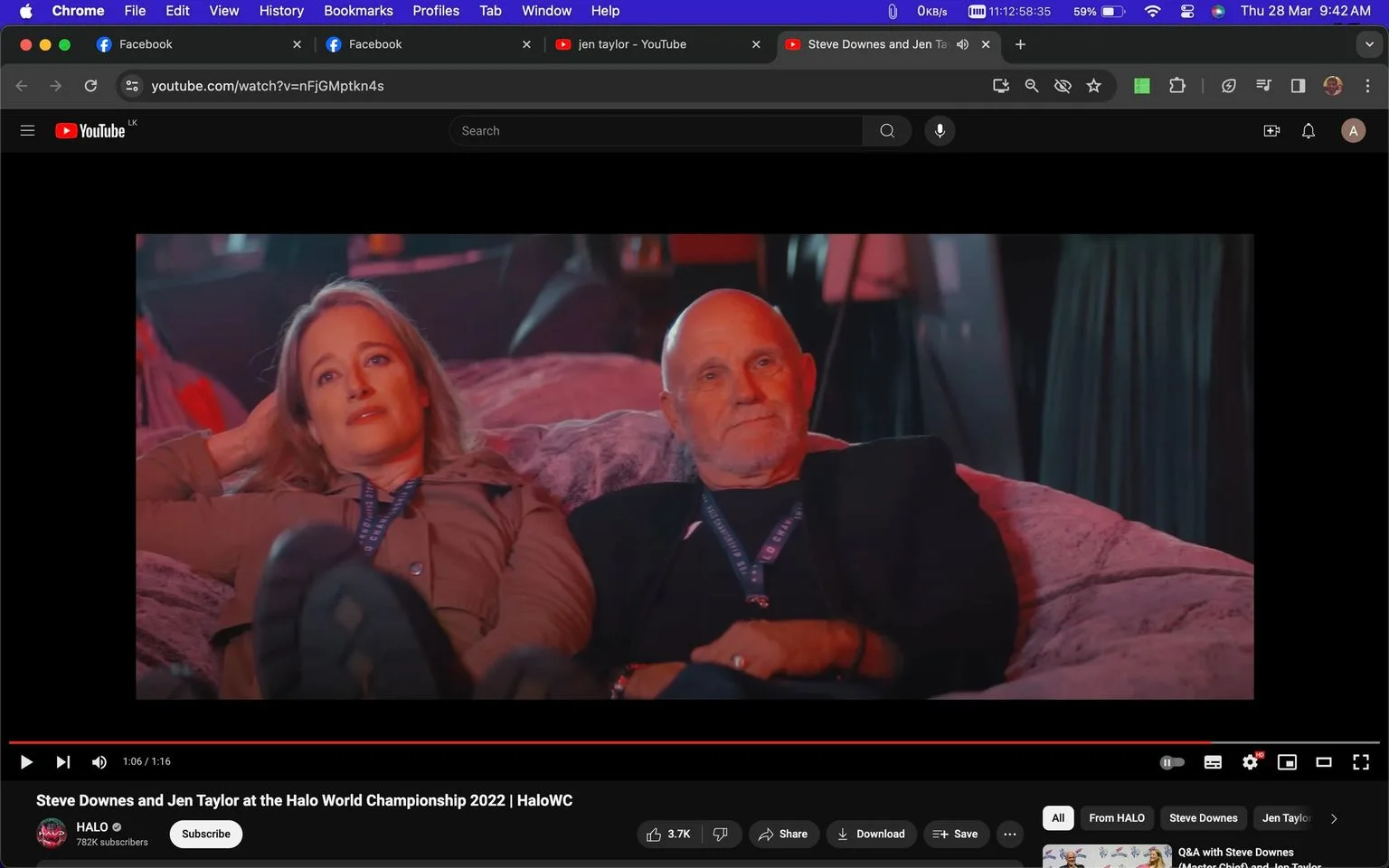Screen dimensions: 1389x868
Task: Toggle the autoplay switch
Action: click(1172, 762)
